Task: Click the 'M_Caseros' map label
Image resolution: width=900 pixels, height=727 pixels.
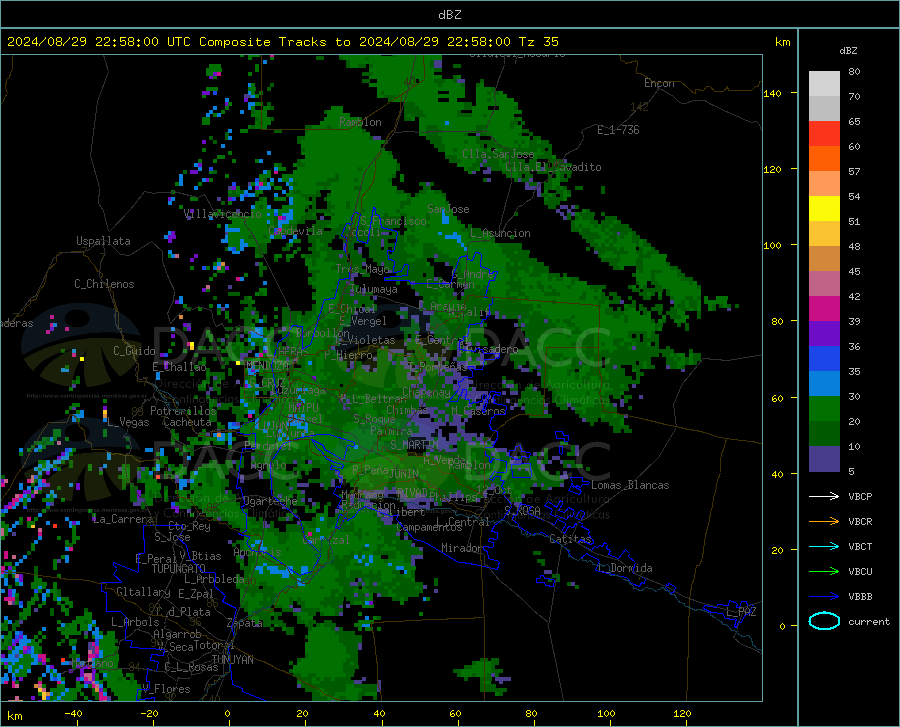Action: pos(478,411)
